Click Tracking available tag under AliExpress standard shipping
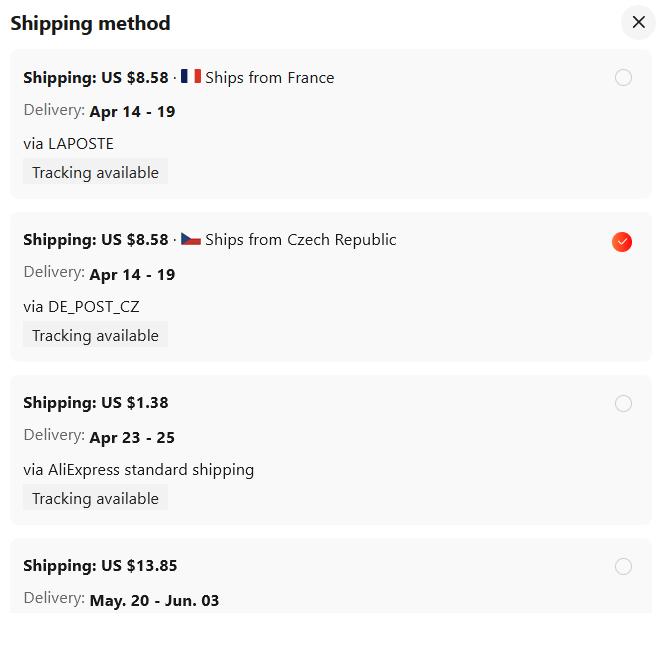Image resolution: width=662 pixels, height=647 pixels. [95, 497]
